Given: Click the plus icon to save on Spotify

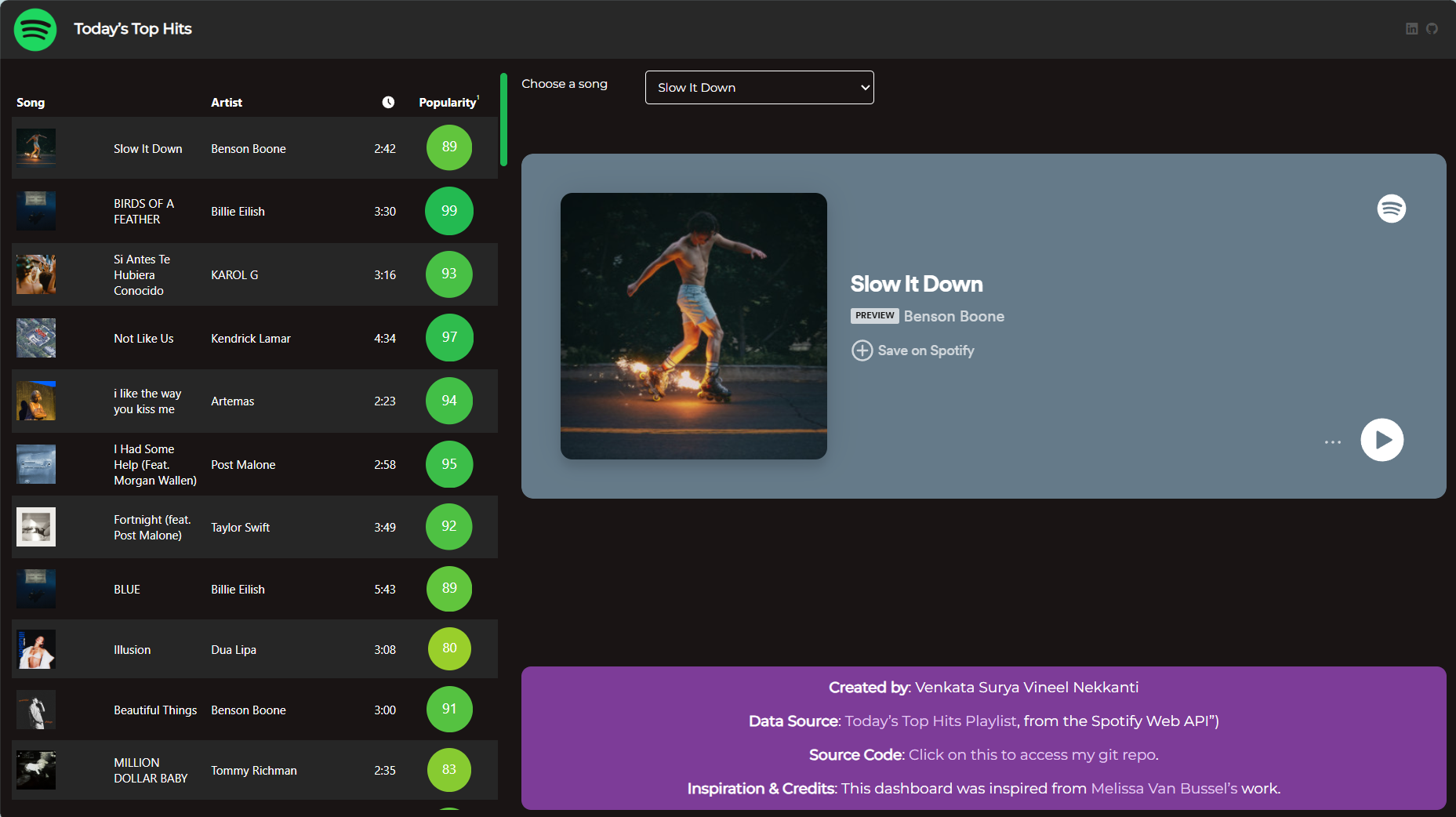Looking at the screenshot, I should (862, 350).
